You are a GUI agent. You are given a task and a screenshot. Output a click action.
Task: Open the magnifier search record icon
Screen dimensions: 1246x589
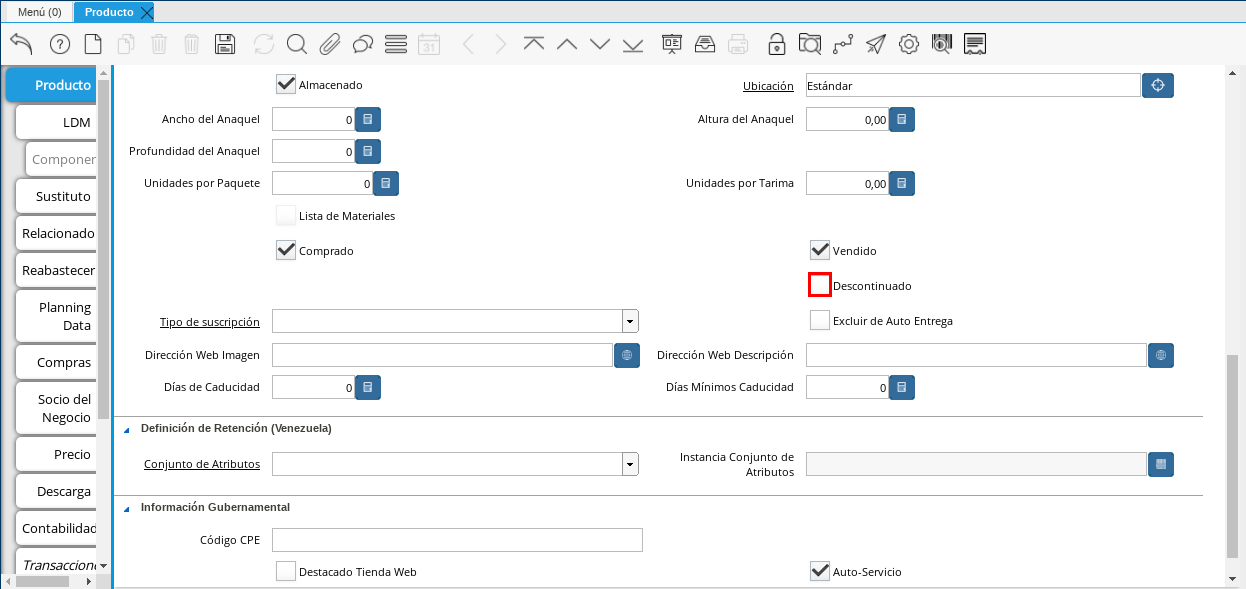point(297,44)
